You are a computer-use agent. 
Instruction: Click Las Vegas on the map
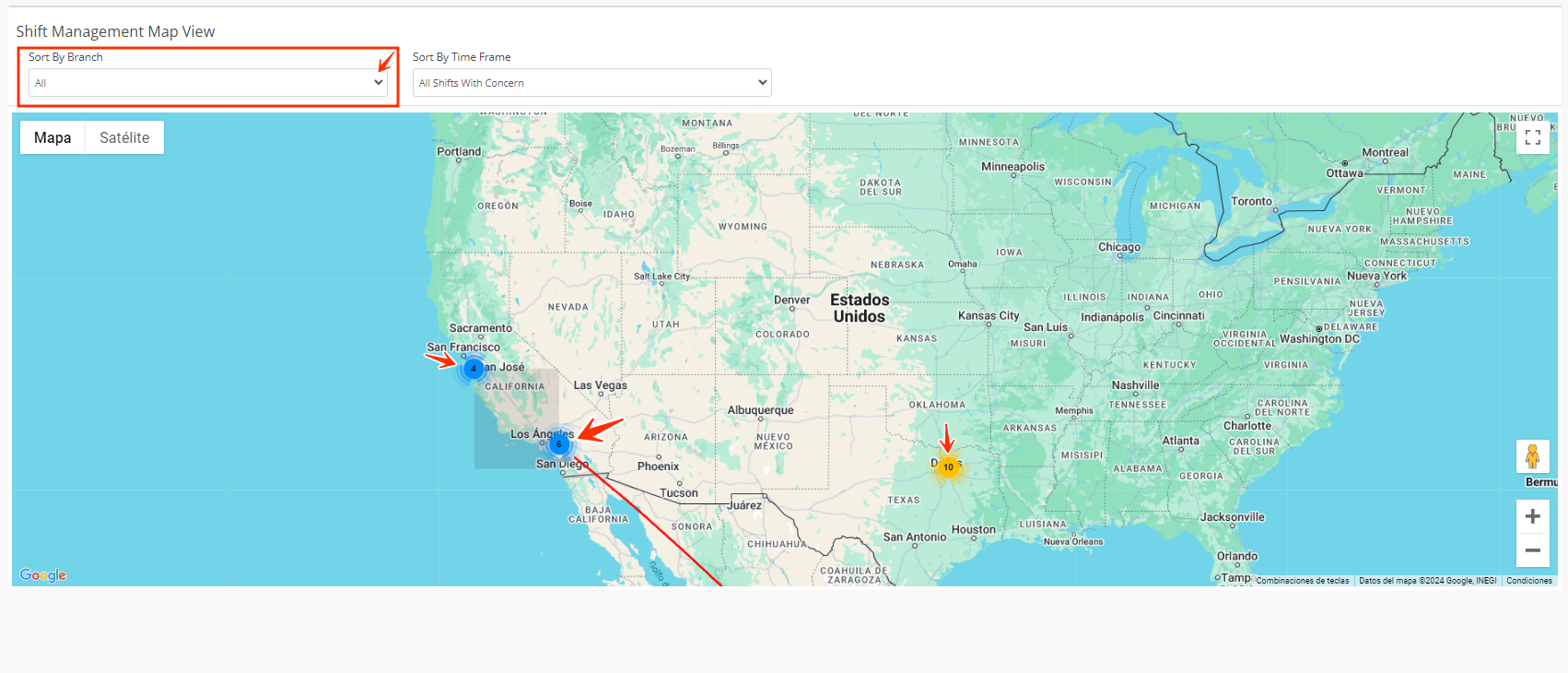point(600,385)
